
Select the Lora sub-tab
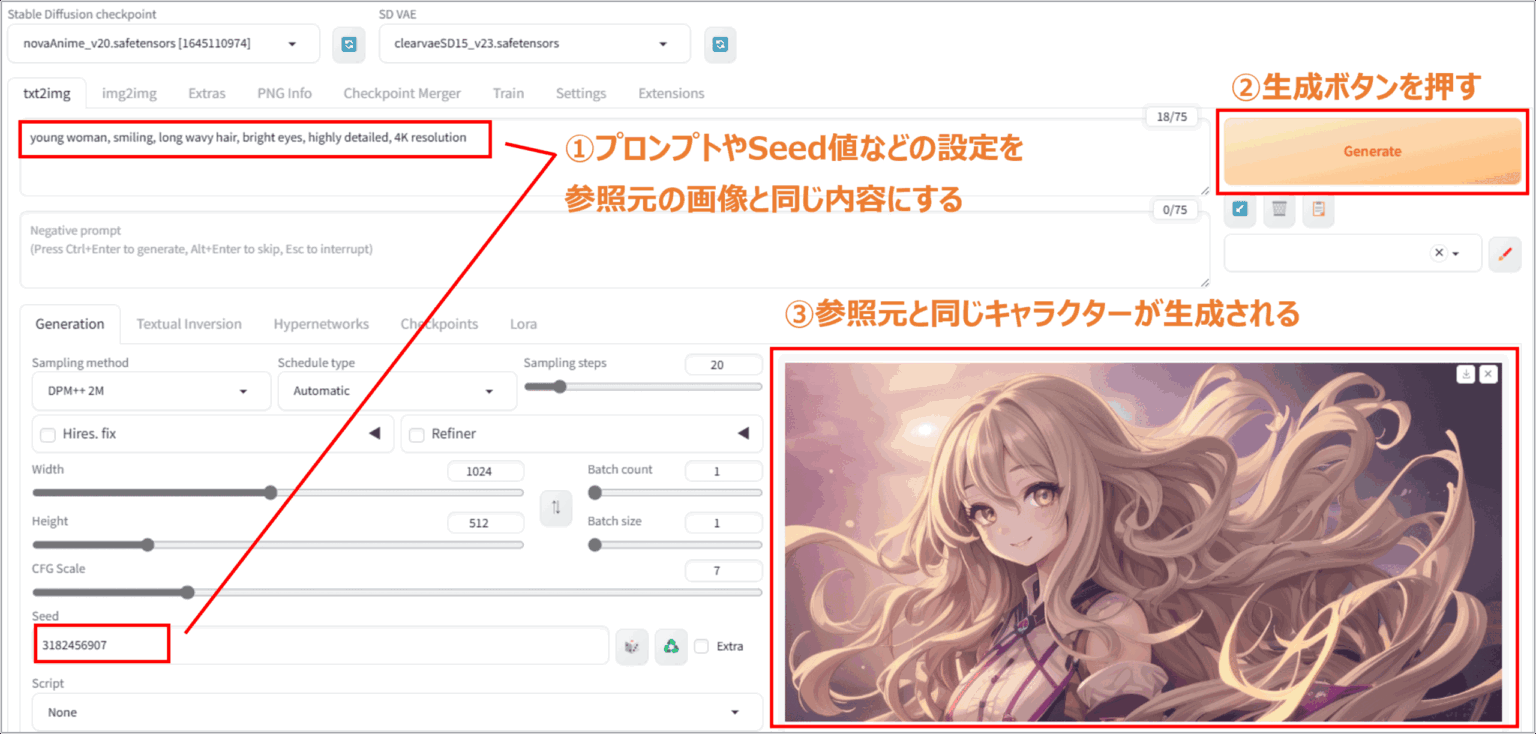[523, 324]
